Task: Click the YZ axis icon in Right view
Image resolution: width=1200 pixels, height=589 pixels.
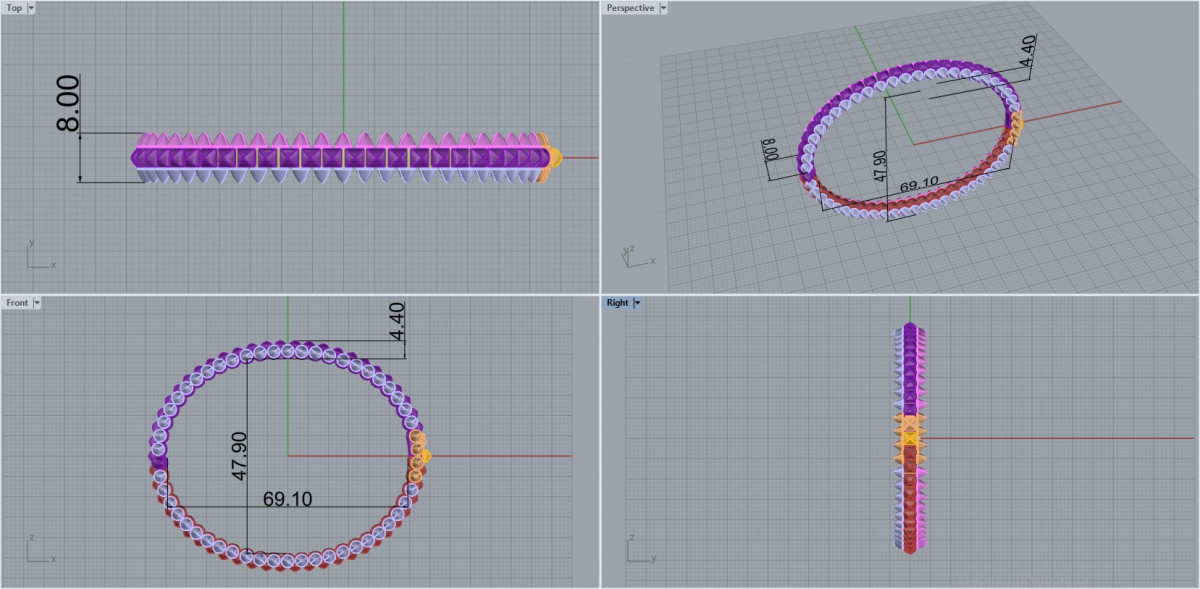Action: click(x=639, y=551)
